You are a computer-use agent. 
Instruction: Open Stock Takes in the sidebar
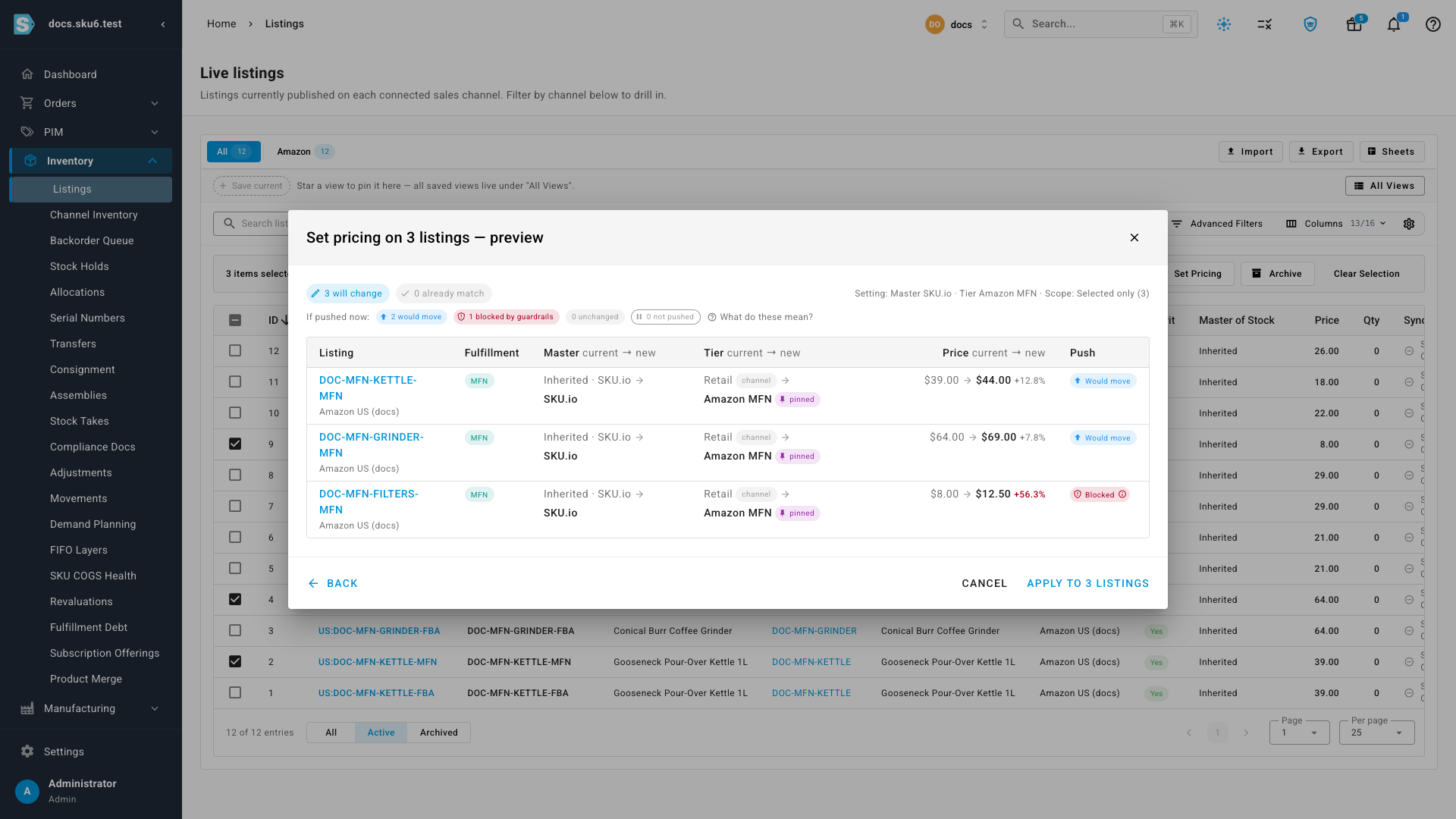(80, 421)
